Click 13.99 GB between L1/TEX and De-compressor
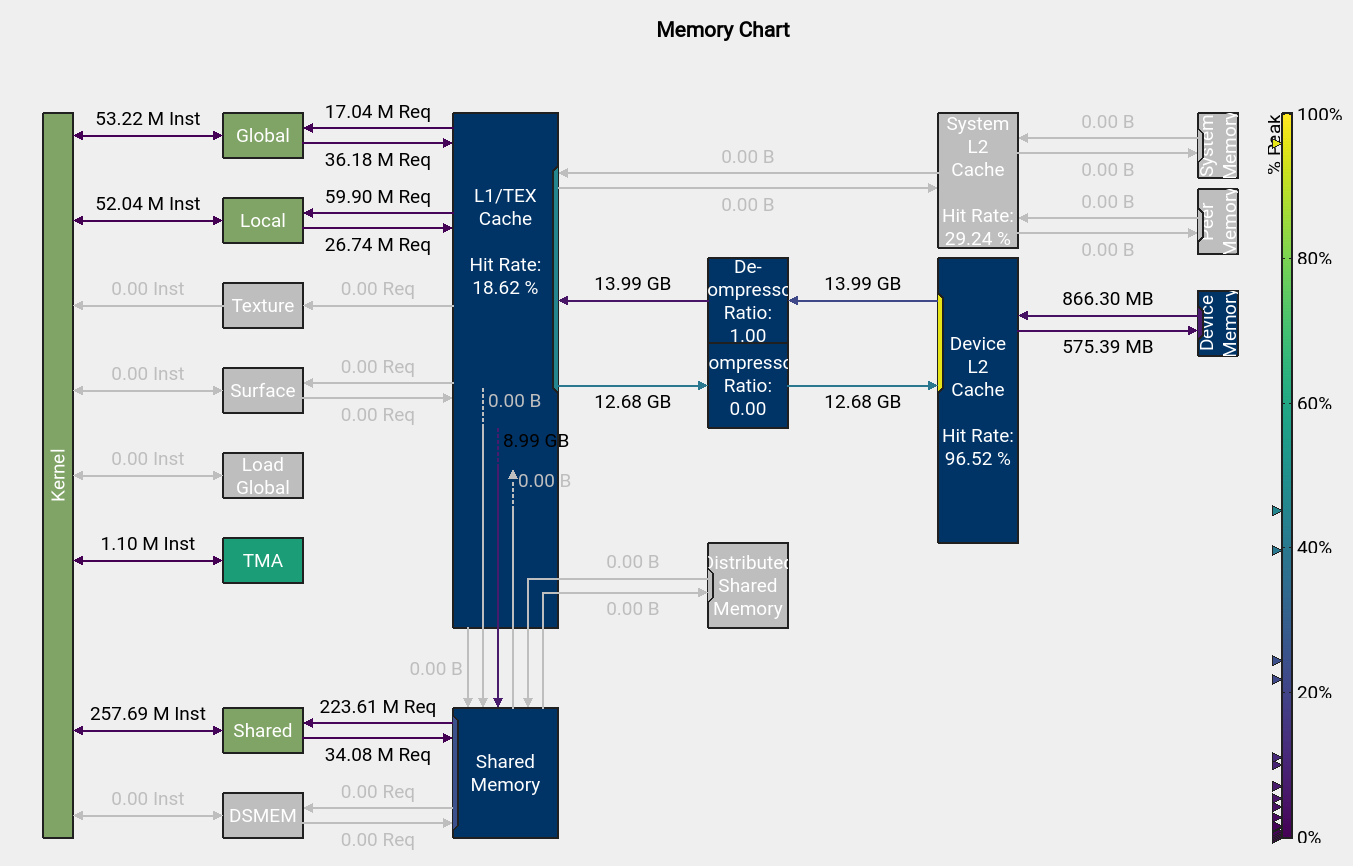The image size is (1353, 866). click(633, 284)
